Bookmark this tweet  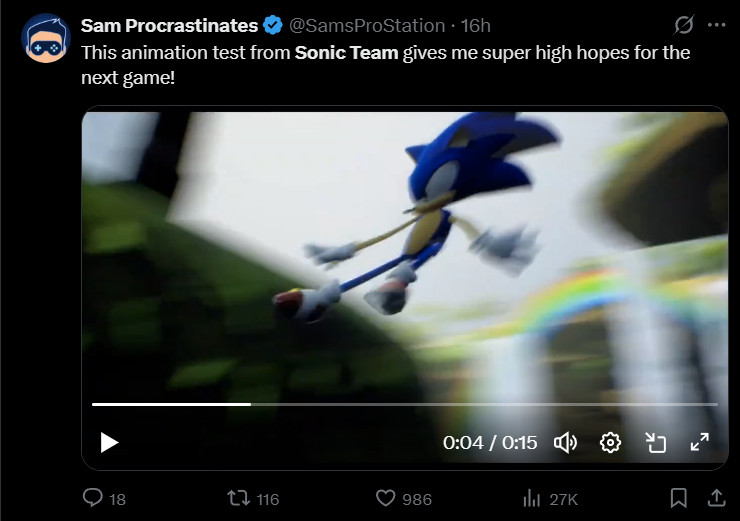point(679,498)
